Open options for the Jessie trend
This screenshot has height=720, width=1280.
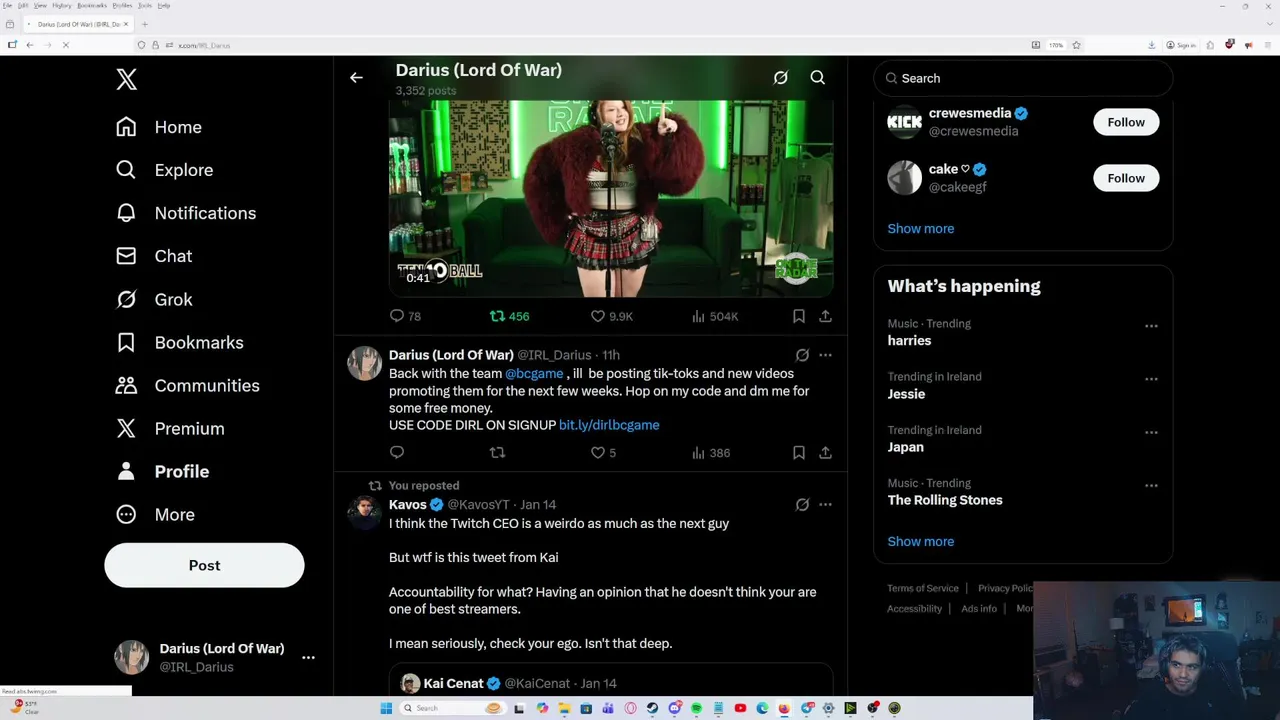point(1151,379)
